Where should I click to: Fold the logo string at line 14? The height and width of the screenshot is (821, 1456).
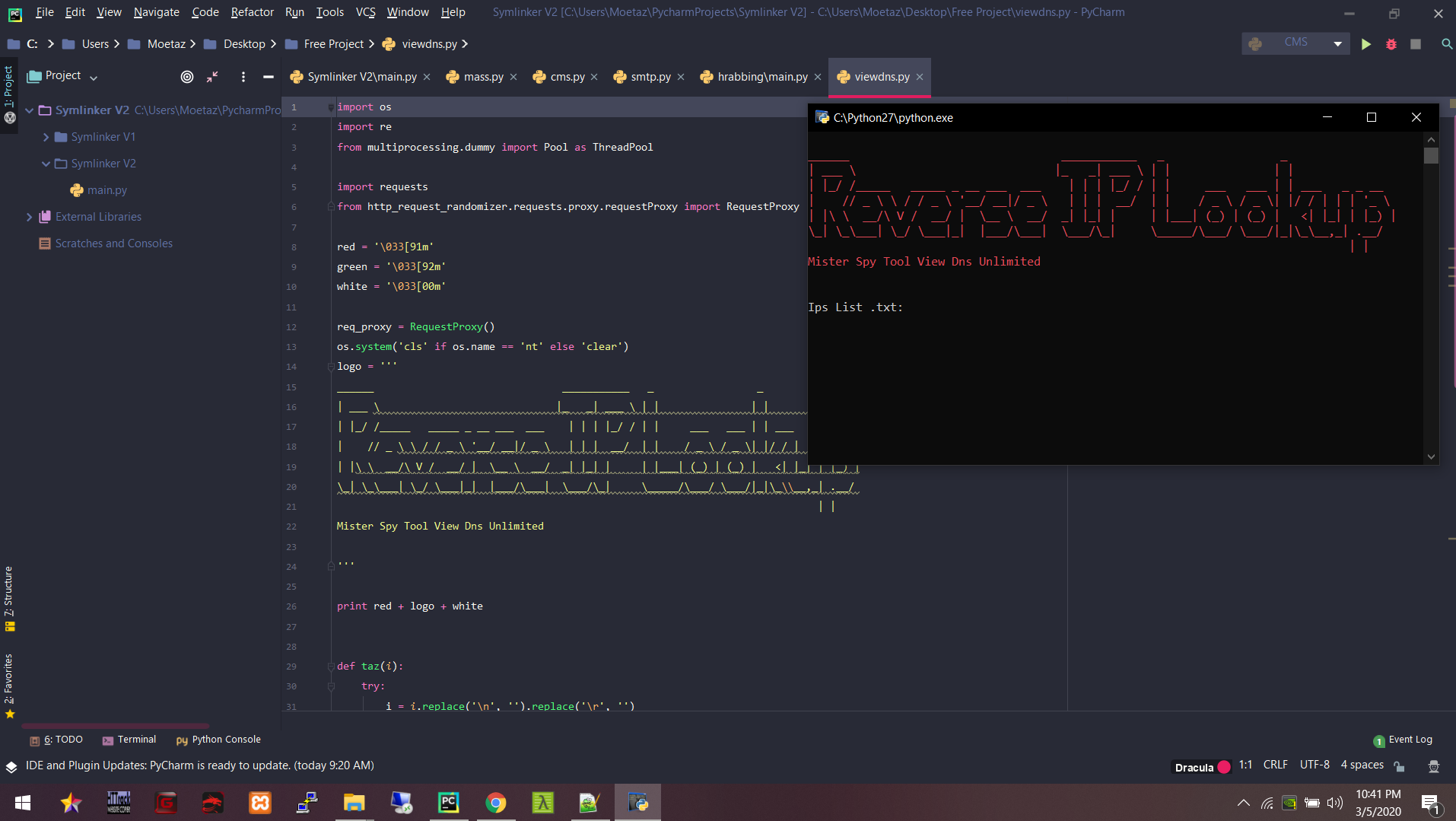(331, 367)
